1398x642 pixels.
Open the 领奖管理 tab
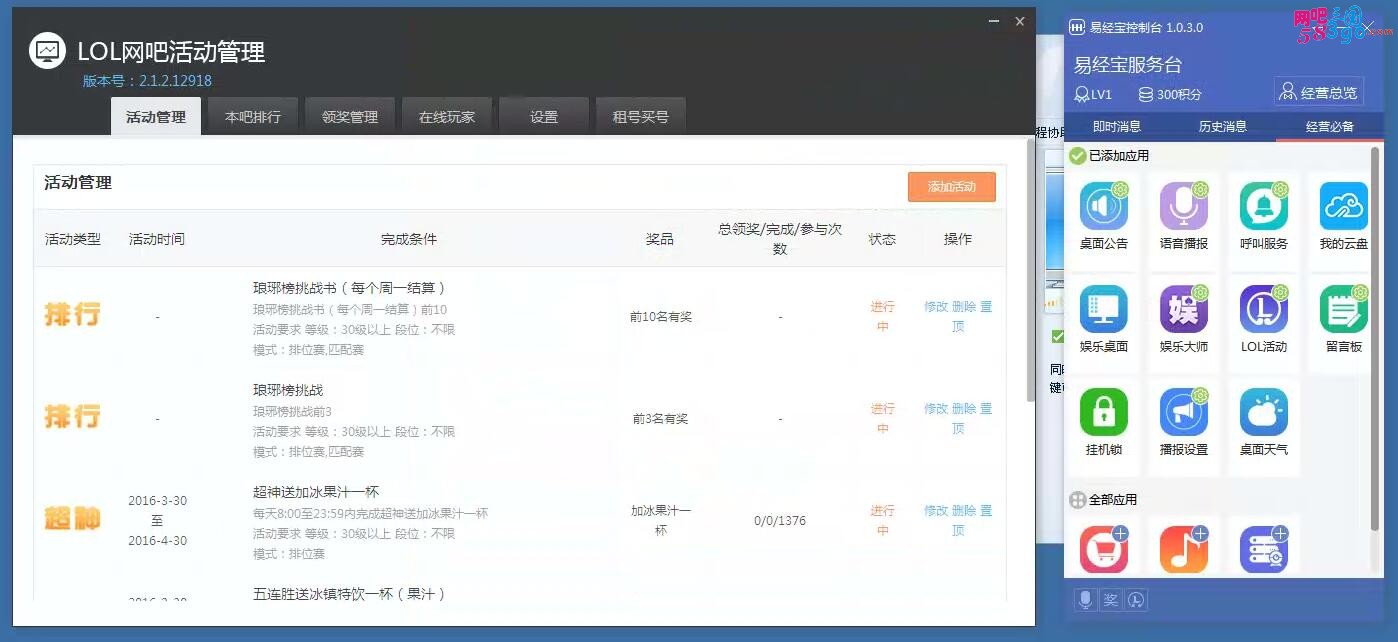pos(350,117)
